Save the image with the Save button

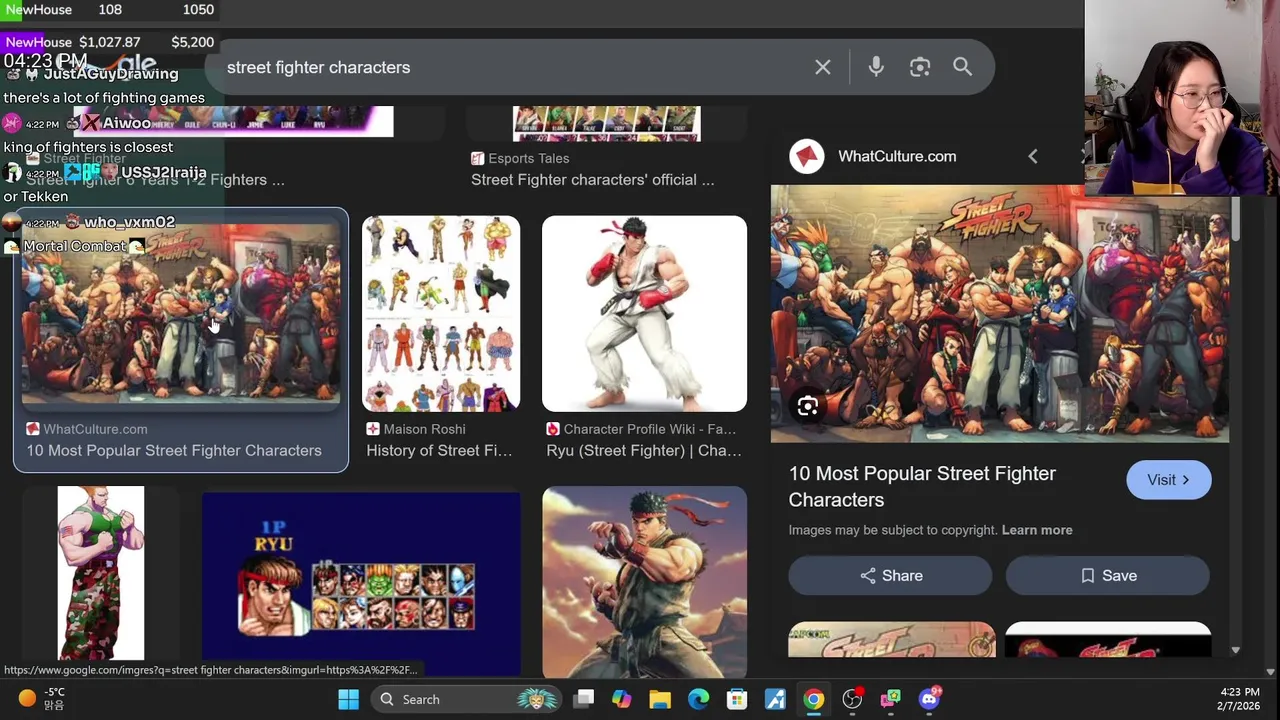tap(1108, 576)
